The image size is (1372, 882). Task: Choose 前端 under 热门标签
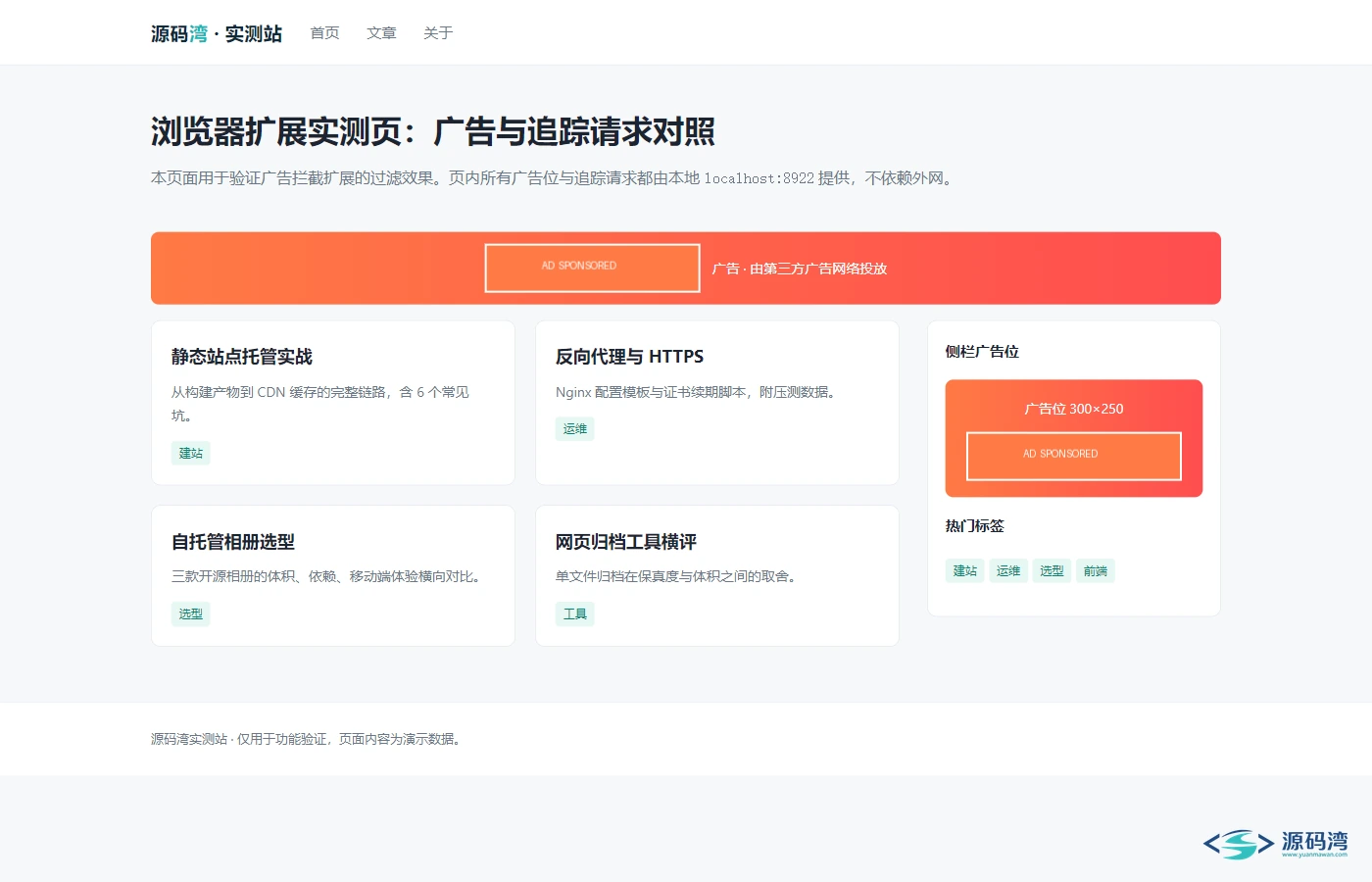pyautogui.click(x=1096, y=571)
